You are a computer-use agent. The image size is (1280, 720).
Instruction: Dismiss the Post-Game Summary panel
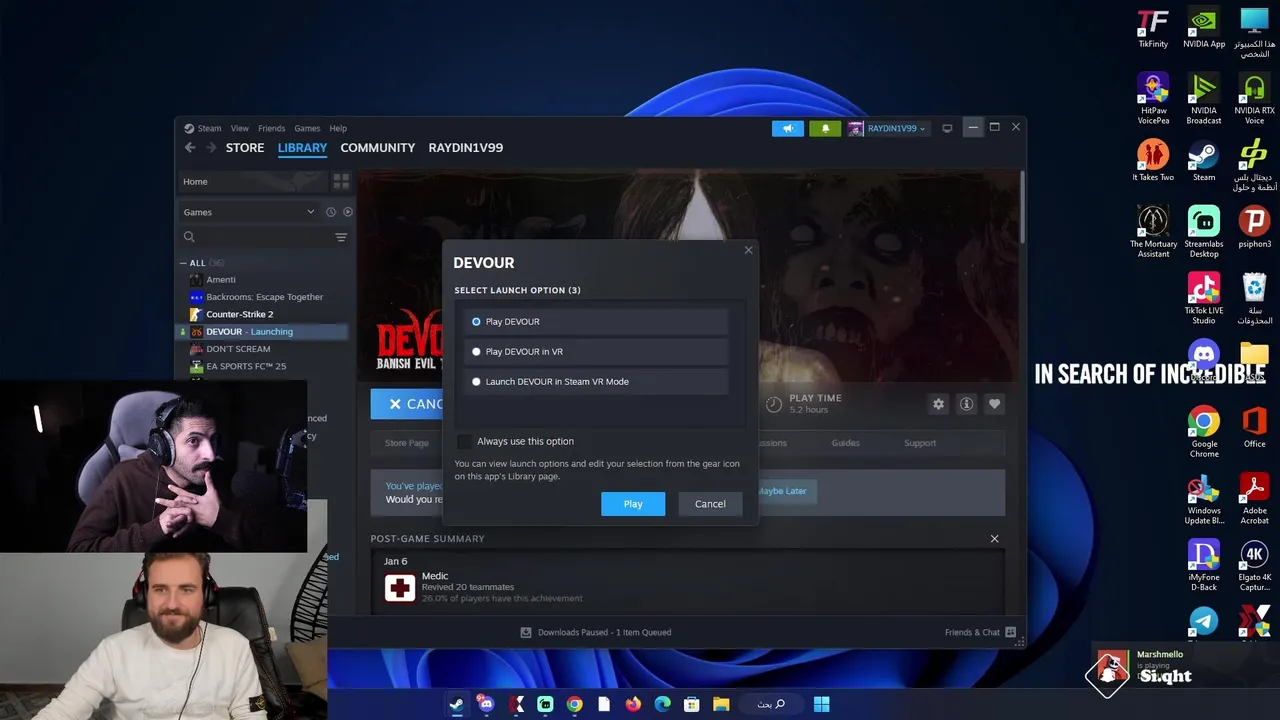pos(994,539)
